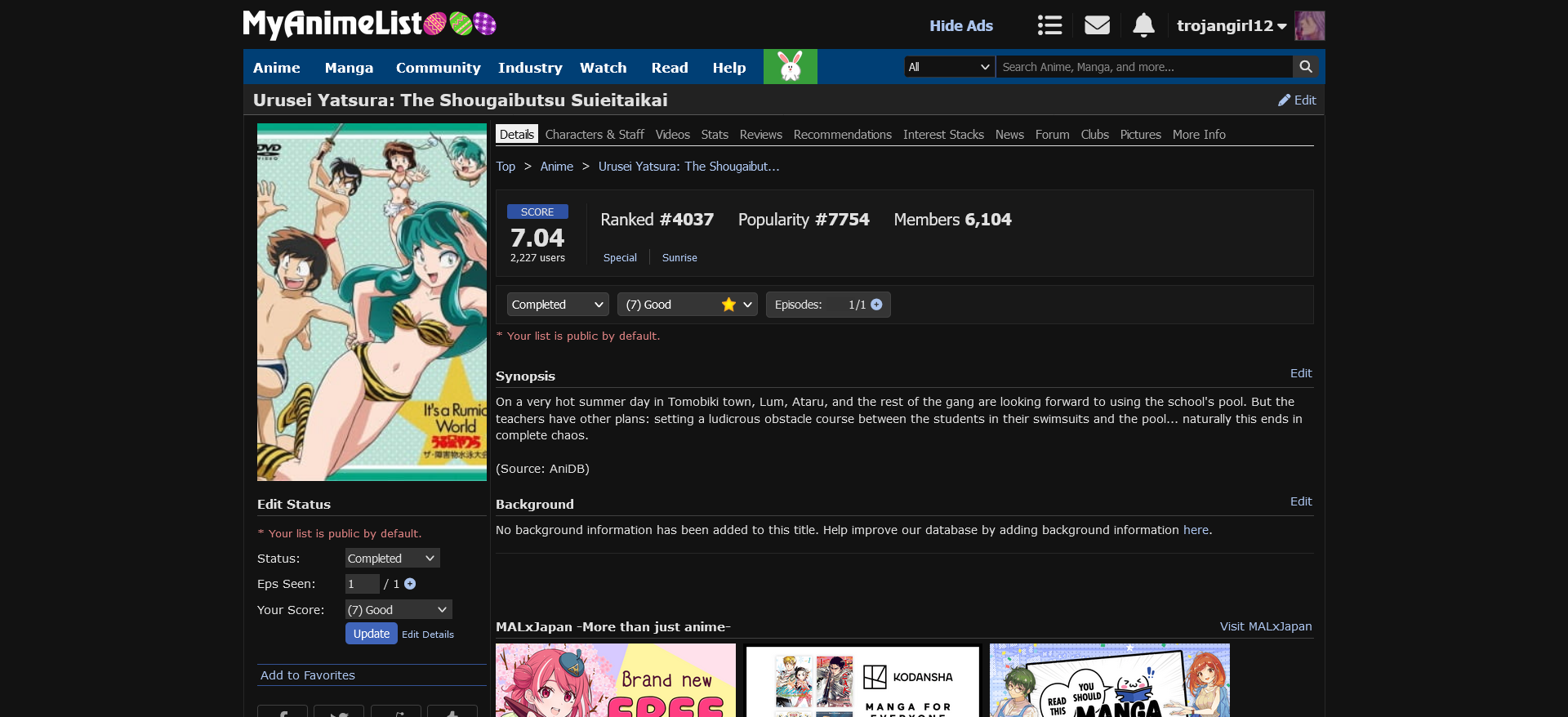Viewport: 1568px width, 717px height.
Task: Click the Ranked #4037 text
Action: pos(657,220)
